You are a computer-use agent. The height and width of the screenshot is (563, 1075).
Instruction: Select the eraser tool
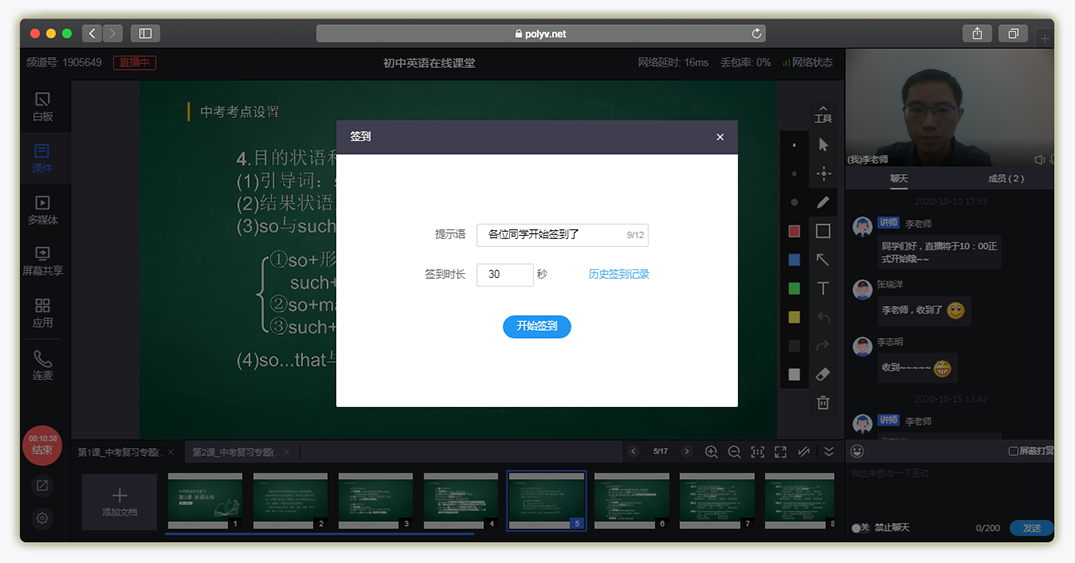tap(823, 374)
